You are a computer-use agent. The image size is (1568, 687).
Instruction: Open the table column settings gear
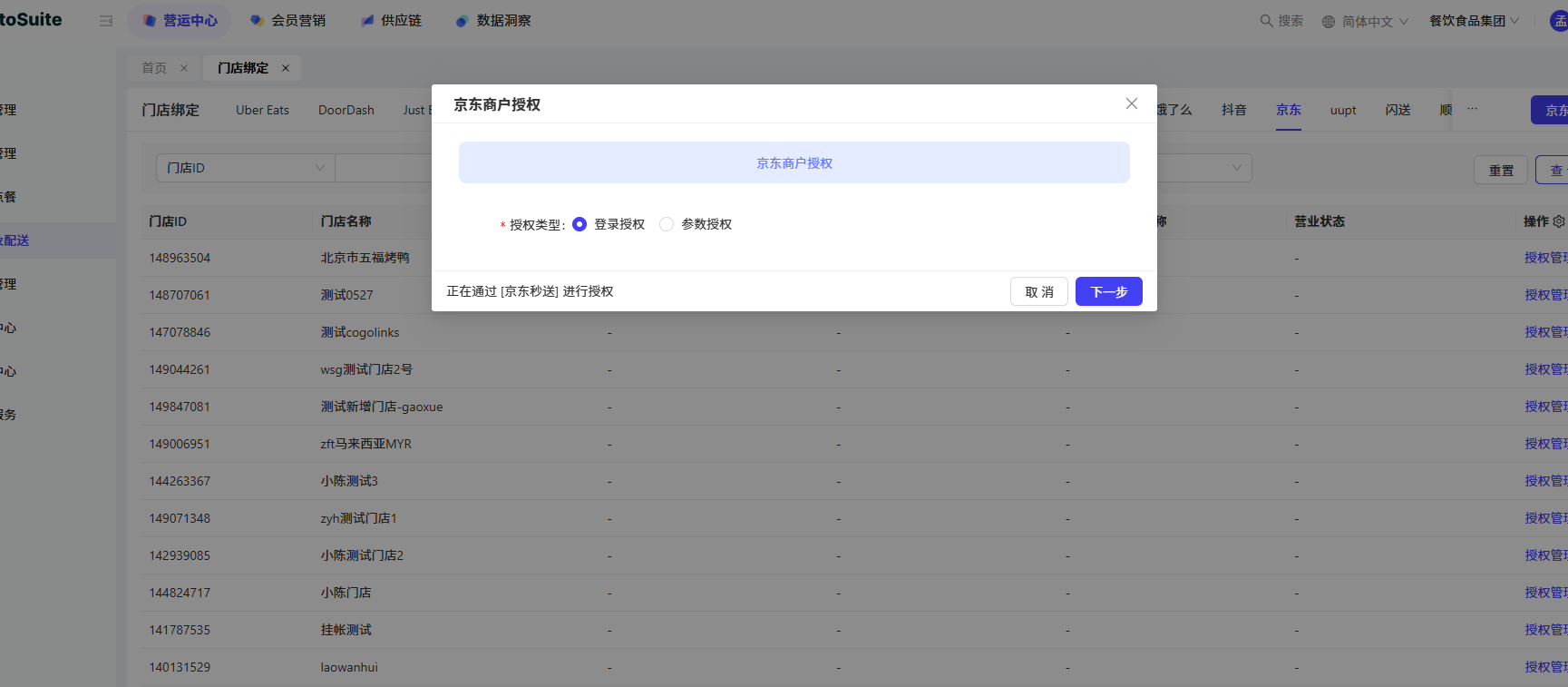1559,221
